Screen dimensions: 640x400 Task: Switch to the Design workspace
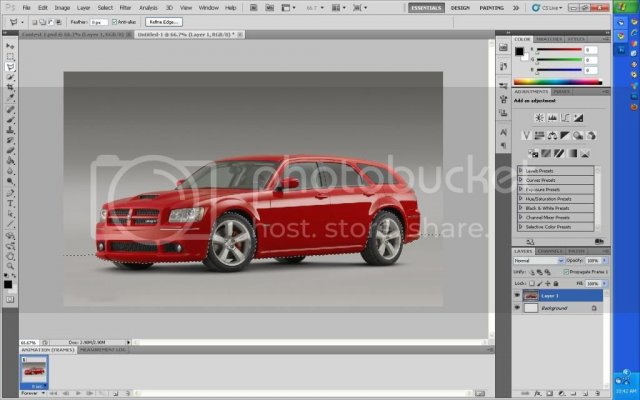(x=460, y=8)
